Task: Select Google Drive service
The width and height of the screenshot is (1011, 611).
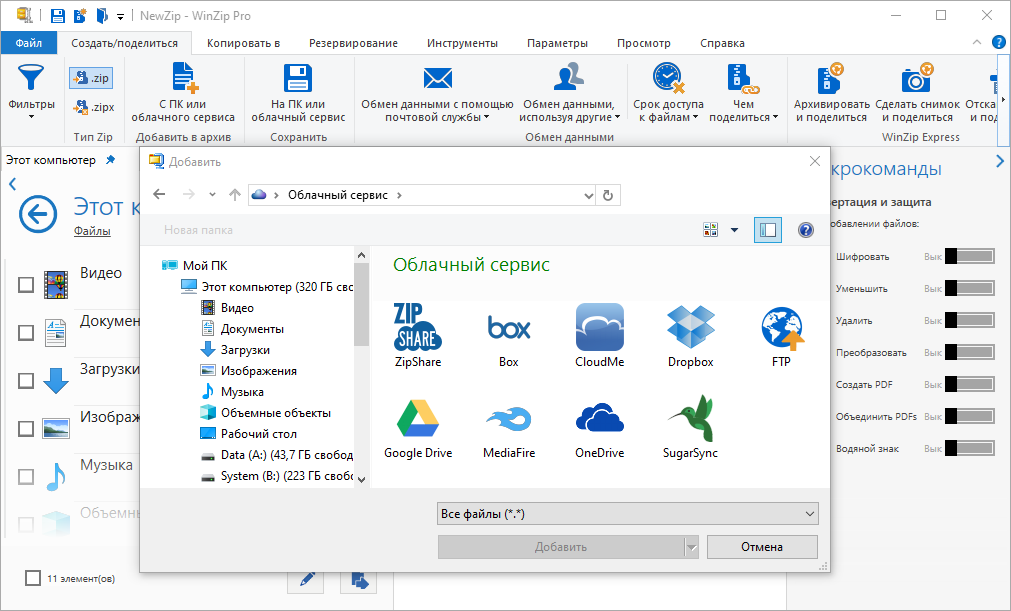Action: click(418, 429)
